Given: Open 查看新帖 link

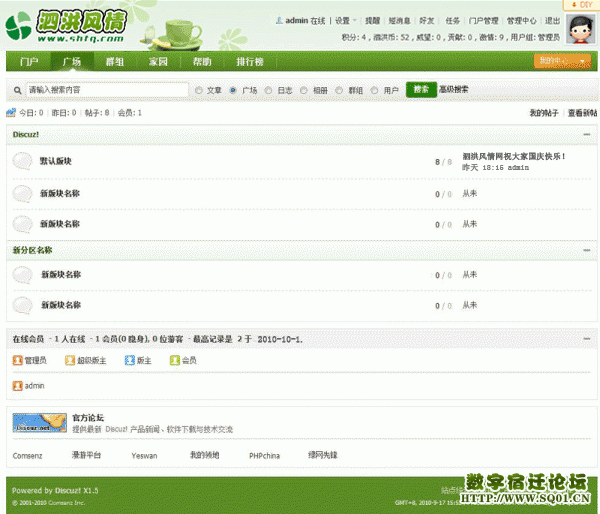Looking at the screenshot, I should pyautogui.click(x=582, y=113).
